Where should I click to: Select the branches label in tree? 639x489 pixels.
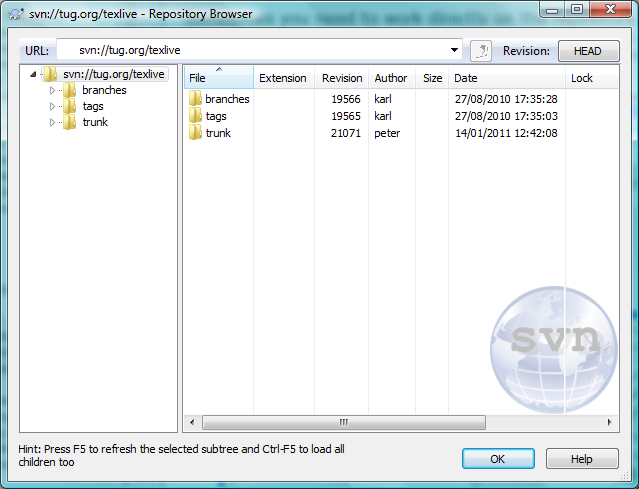point(104,90)
